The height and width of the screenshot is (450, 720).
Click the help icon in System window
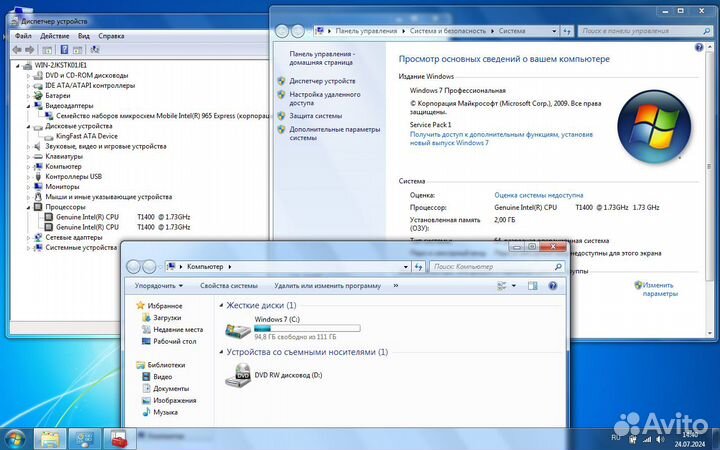(x=698, y=47)
